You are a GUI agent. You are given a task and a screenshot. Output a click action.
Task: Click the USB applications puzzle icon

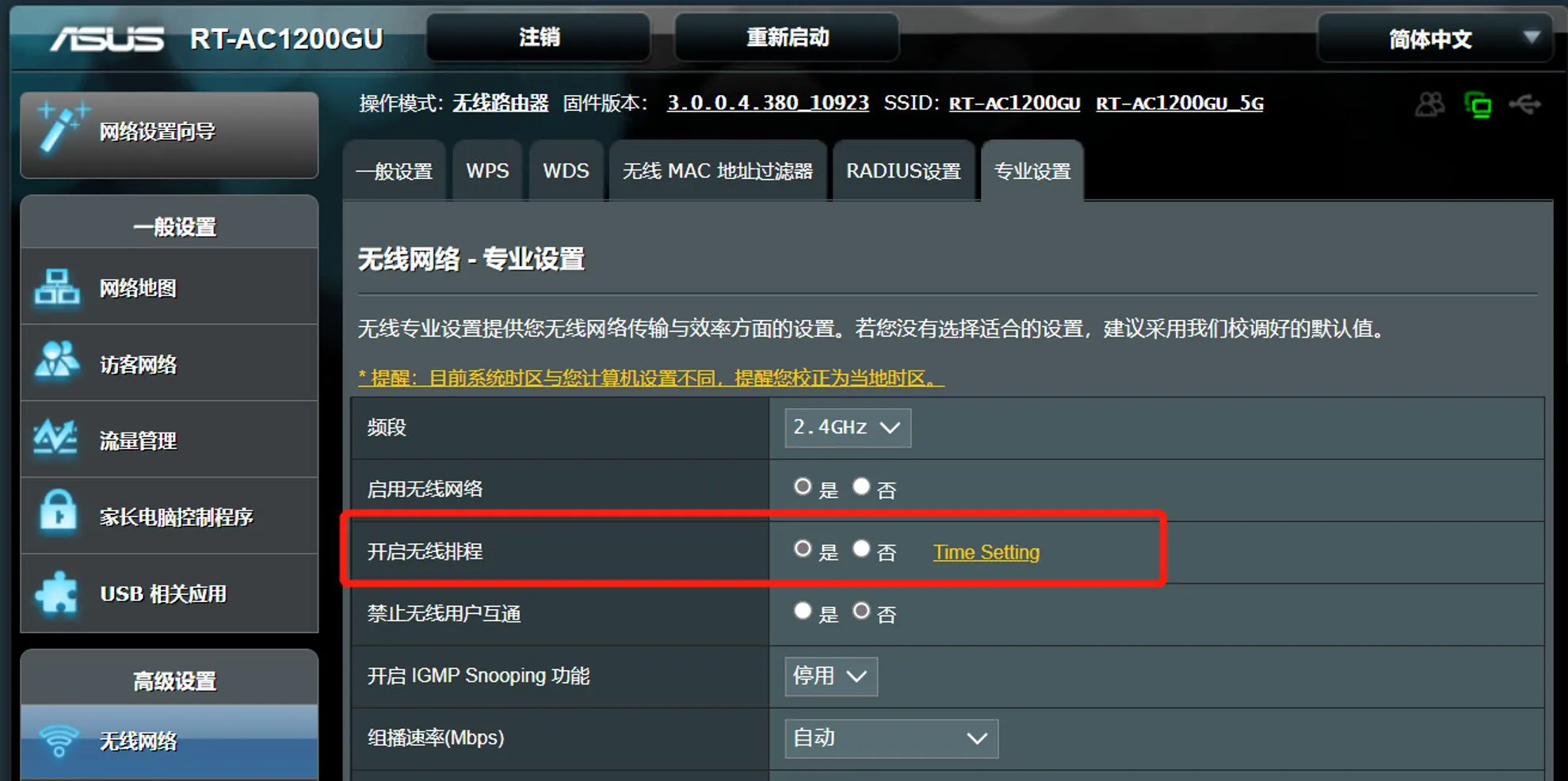tap(57, 592)
